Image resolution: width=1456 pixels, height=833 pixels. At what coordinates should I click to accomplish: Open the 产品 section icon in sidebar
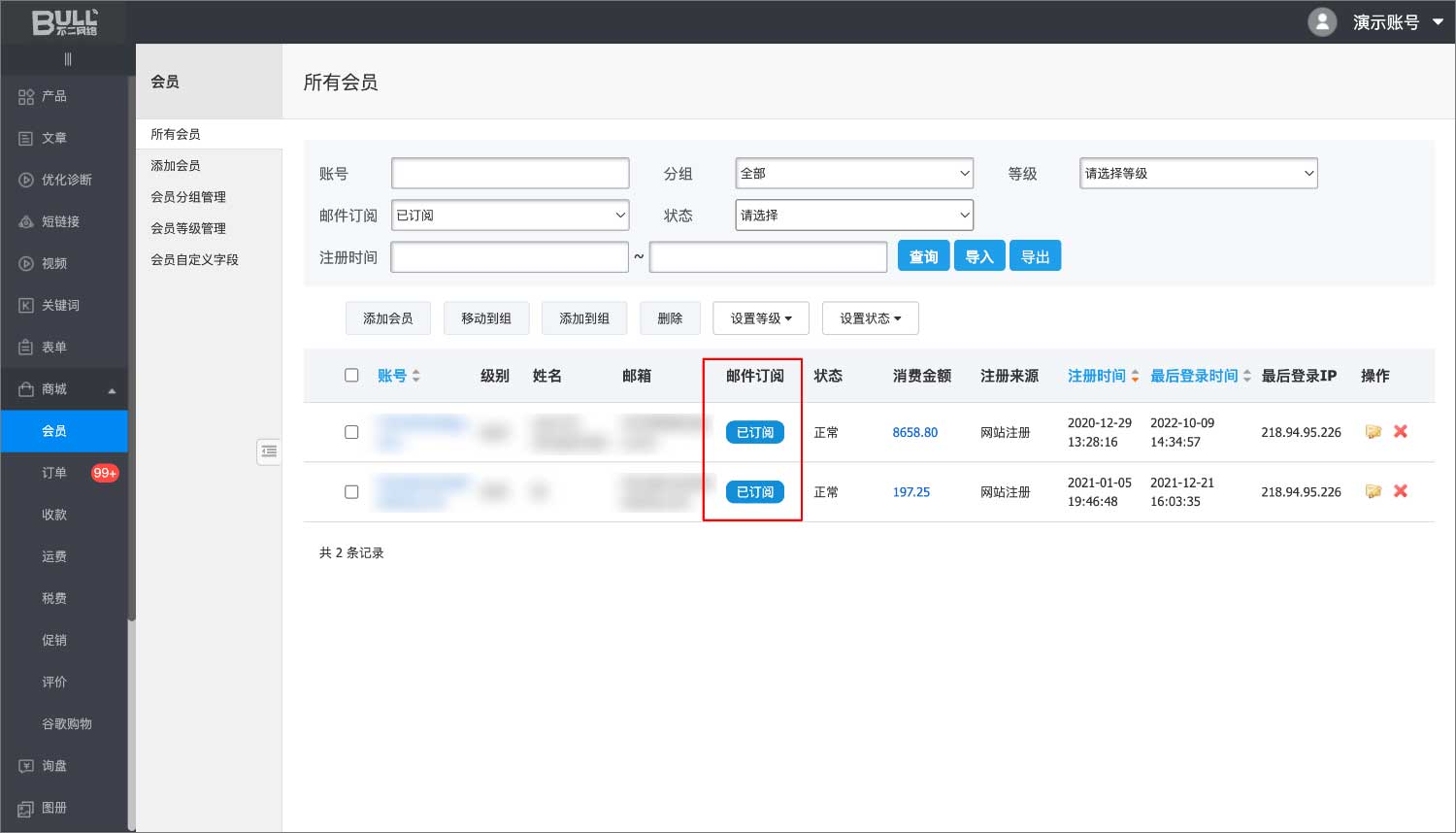[x=26, y=96]
